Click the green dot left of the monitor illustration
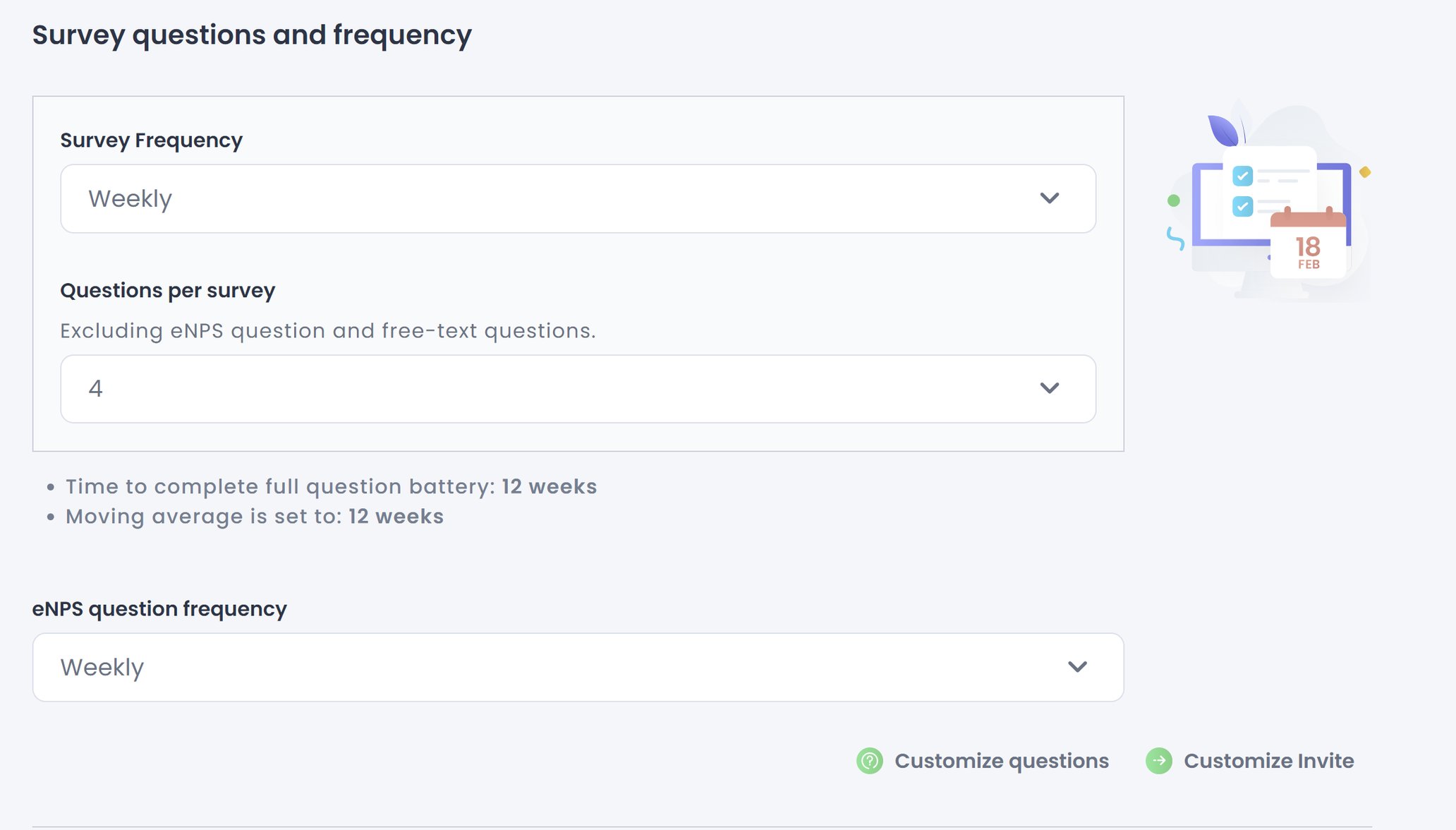The image size is (1456, 830). [1174, 200]
